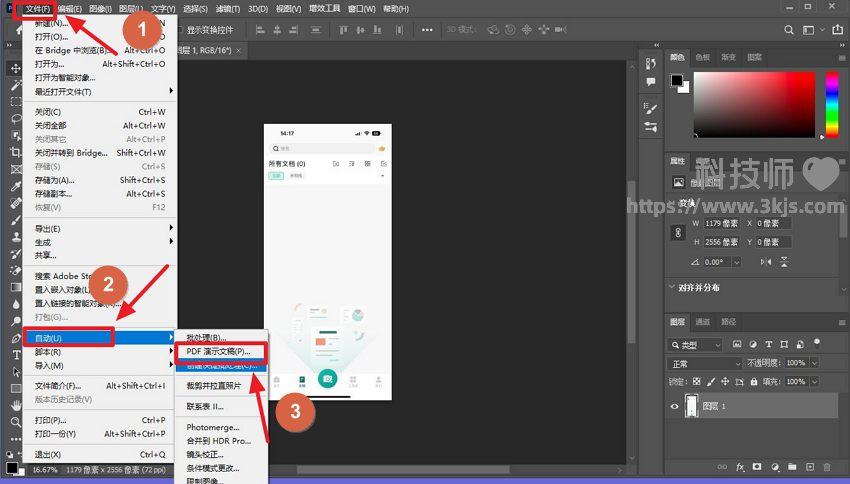Viewport: 850px width, 484px height.
Task: Toggle lock all padlock icon
Action: click(x=754, y=382)
